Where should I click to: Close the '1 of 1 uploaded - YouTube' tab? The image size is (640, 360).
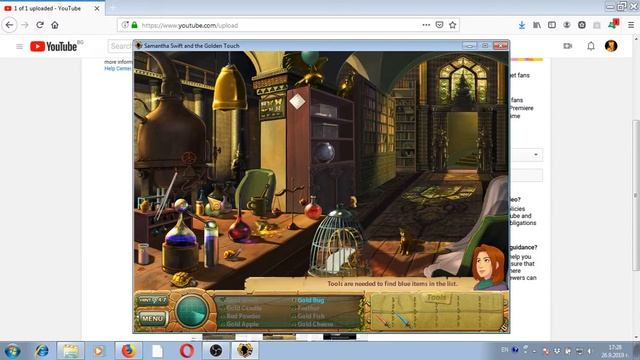(97, 8)
